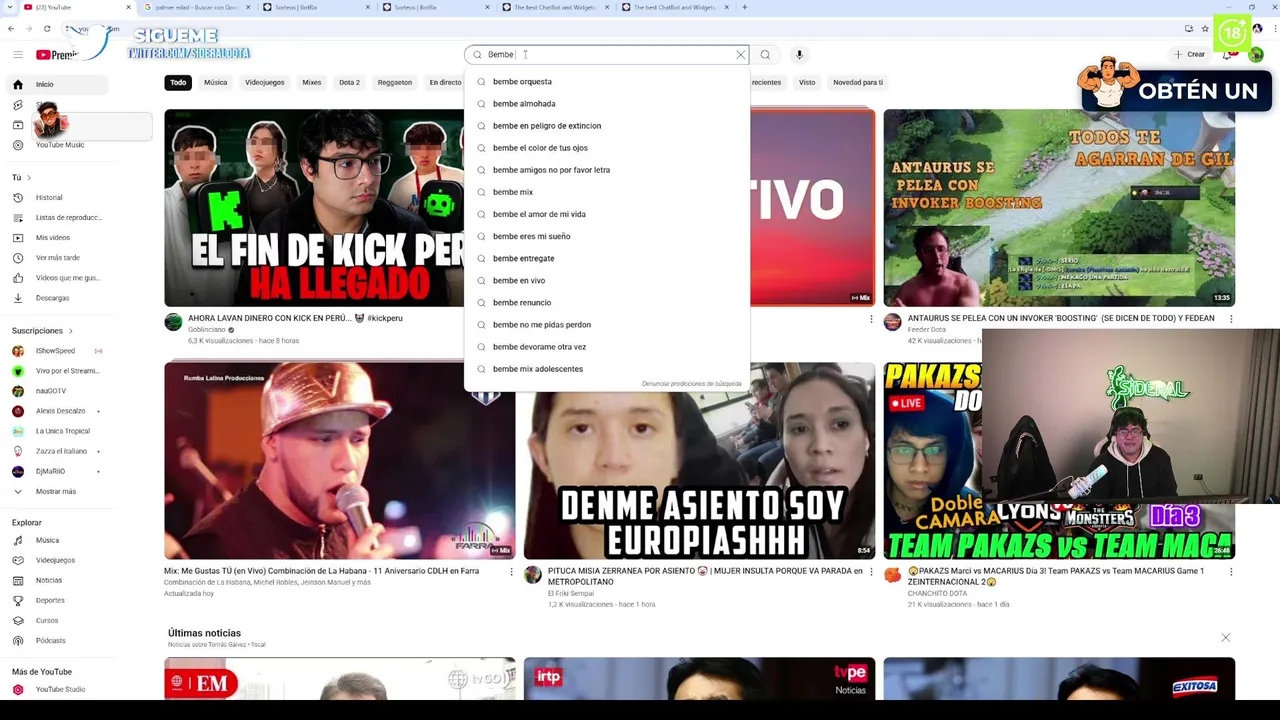This screenshot has height=720, width=1280.
Task: Open Antaurus Invoker boosting thumbnail
Action: tap(1059, 207)
